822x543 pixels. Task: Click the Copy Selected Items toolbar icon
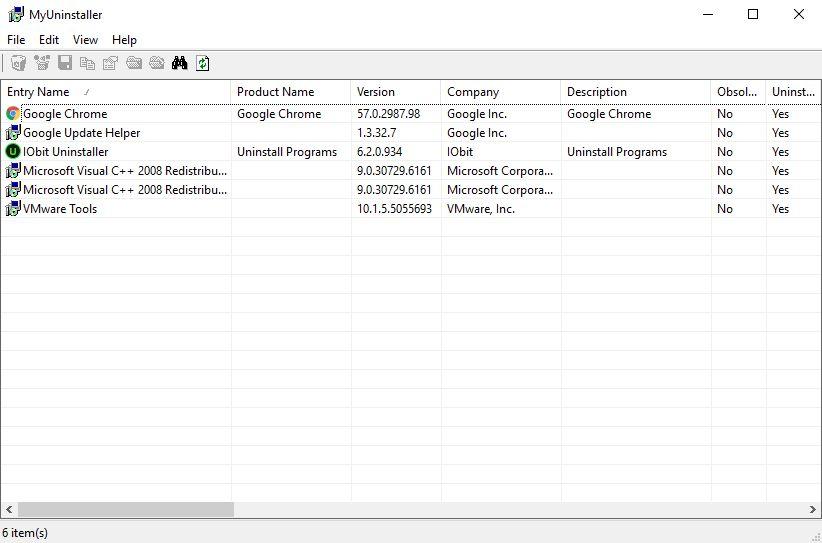pyautogui.click(x=88, y=63)
